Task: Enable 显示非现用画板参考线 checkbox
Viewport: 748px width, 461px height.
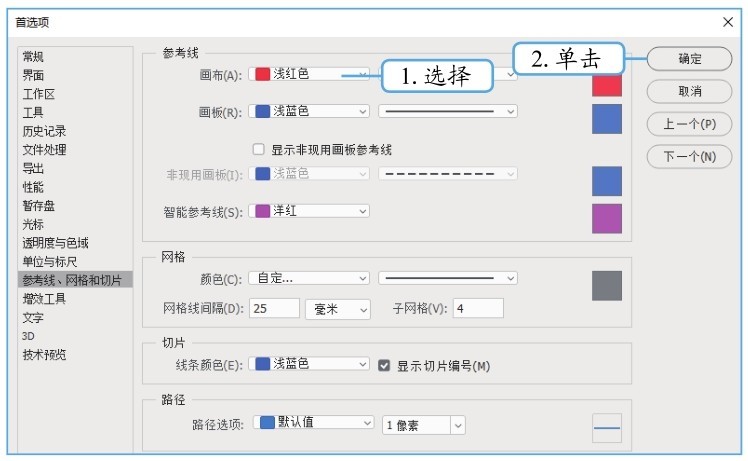Action: 259,149
